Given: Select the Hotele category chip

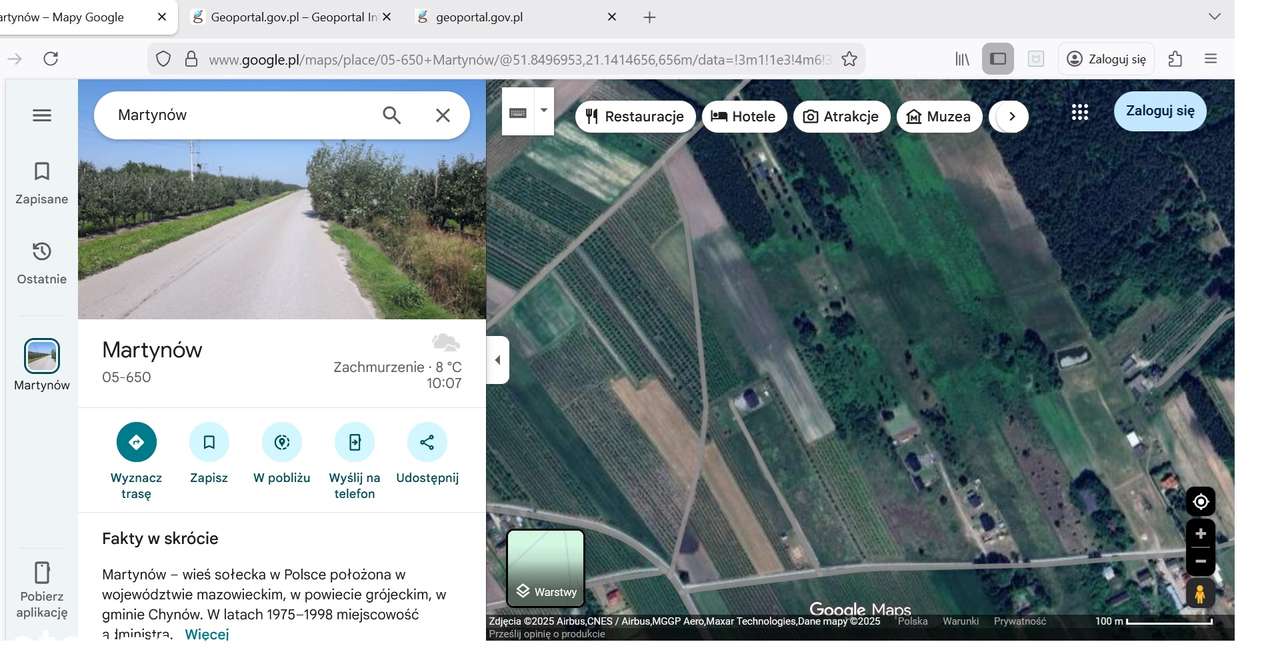Looking at the screenshot, I should pyautogui.click(x=743, y=116).
